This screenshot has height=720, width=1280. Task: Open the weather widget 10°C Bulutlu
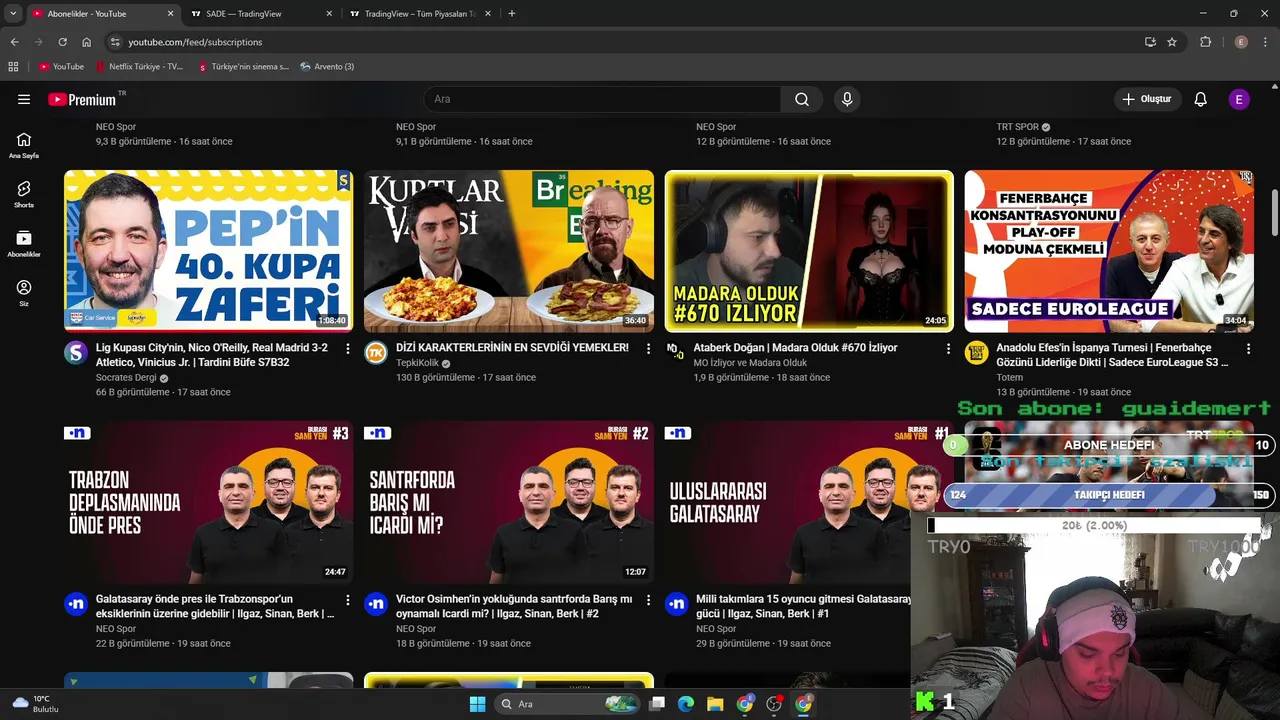pyautogui.click(x=36, y=704)
